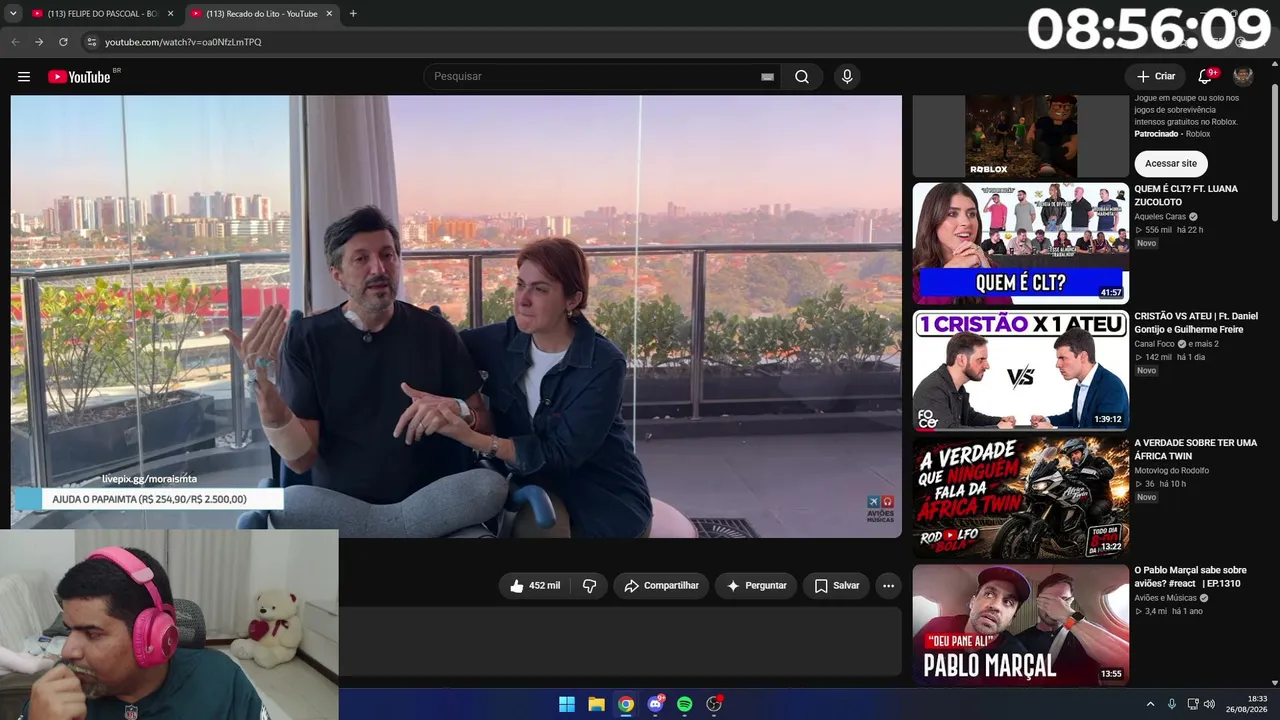
Task: Reload the page in Chrome
Action: coord(63,42)
